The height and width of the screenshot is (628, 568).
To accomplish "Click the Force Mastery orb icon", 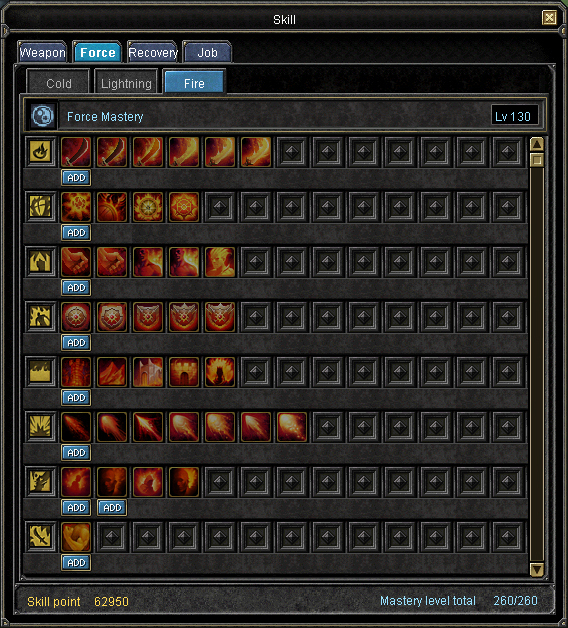I will point(42,116).
